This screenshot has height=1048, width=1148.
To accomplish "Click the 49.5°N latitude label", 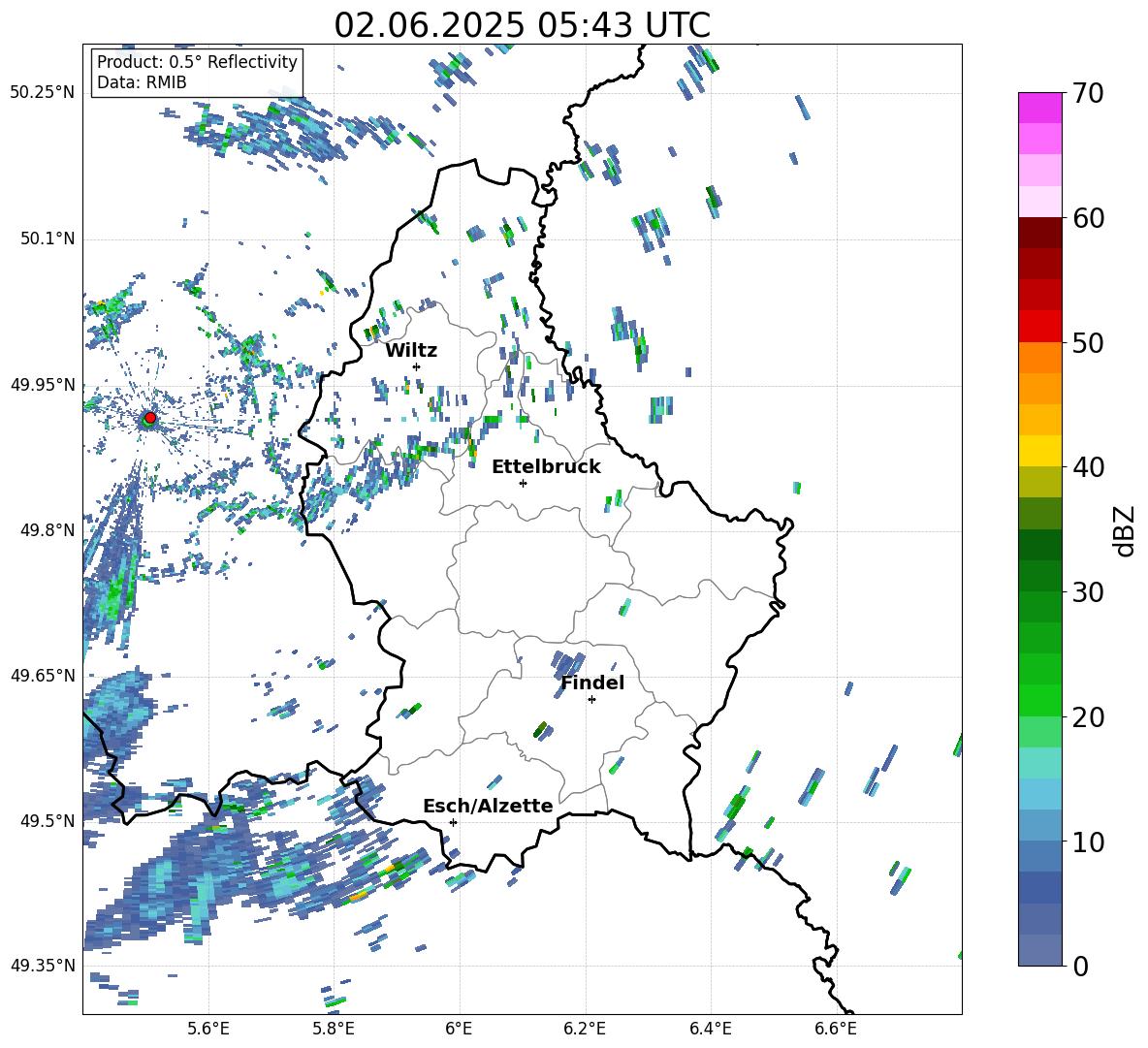I will [48, 820].
